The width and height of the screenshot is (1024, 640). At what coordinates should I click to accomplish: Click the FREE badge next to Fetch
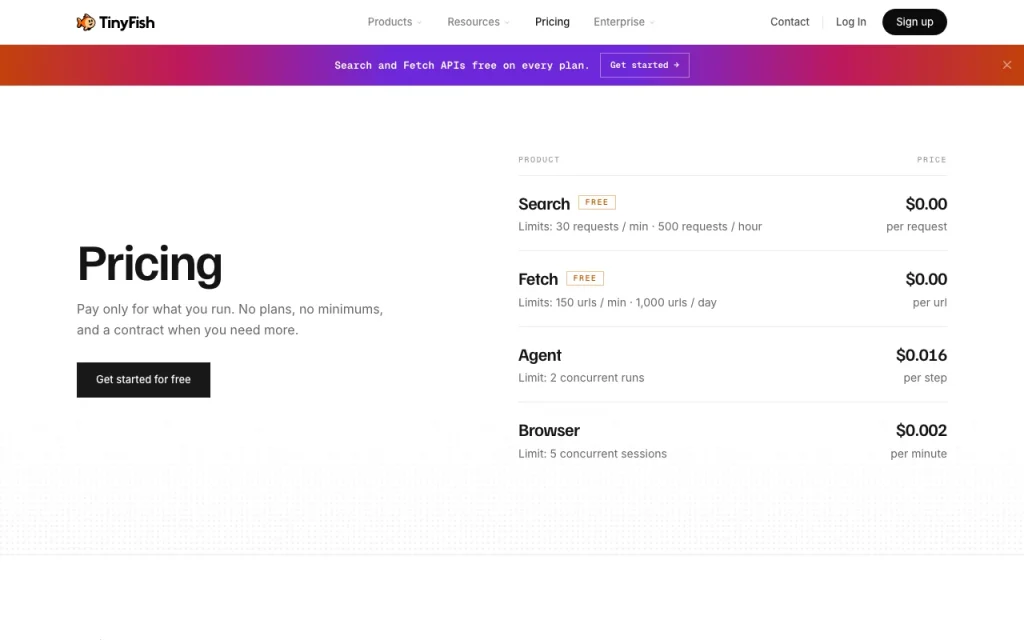click(x=584, y=278)
